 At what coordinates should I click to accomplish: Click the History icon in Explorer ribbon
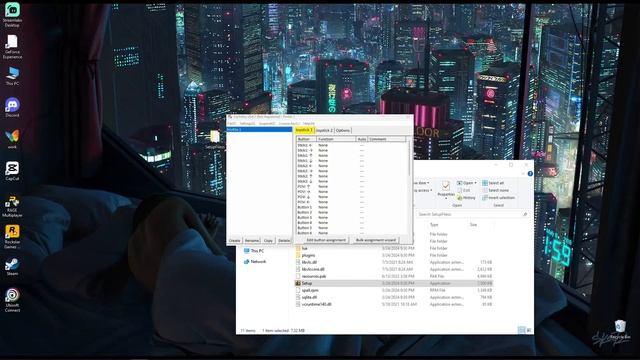coord(466,198)
